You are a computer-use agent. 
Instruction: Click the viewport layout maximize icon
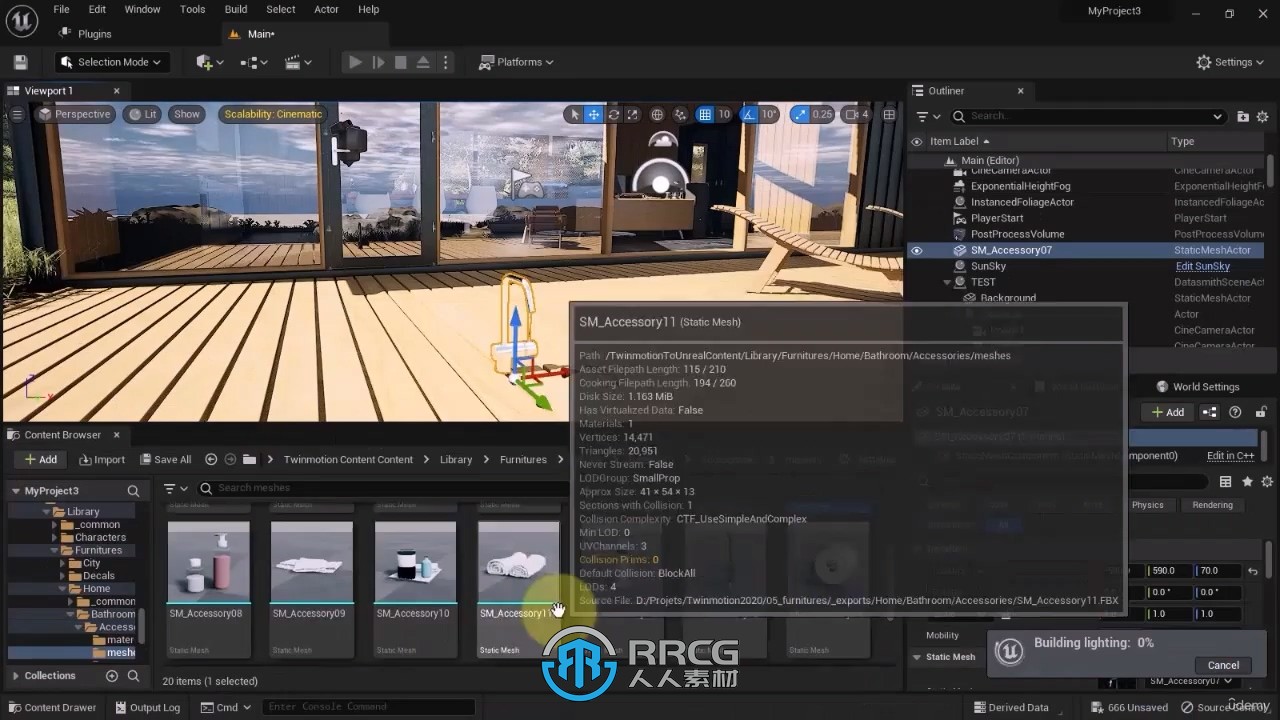(888, 114)
